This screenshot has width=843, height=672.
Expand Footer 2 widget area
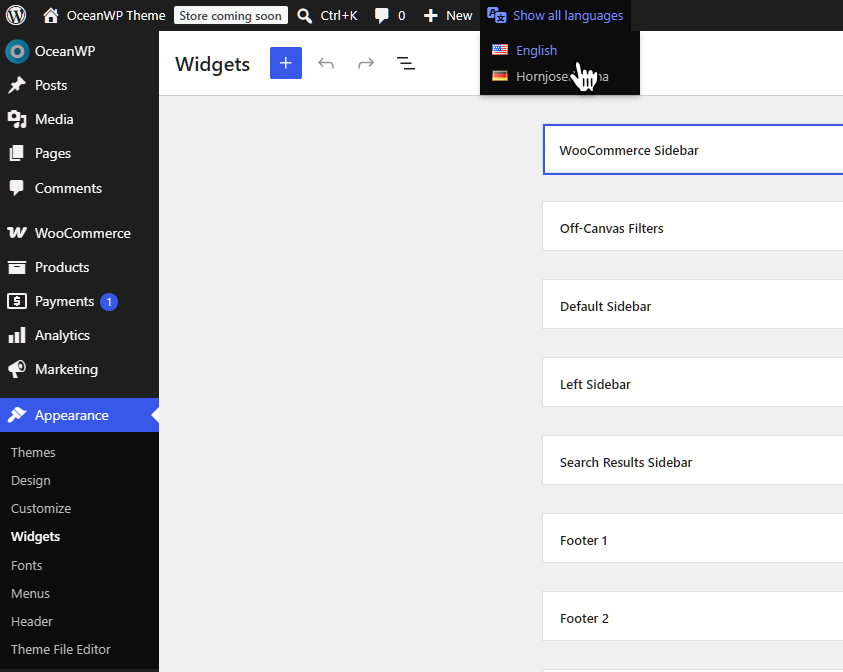pos(693,616)
